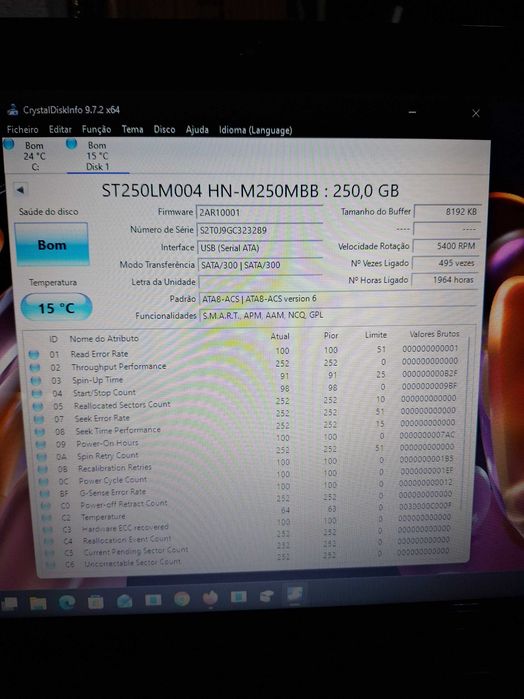This screenshot has width=524, height=699.
Task: Click the status circle beside Recalibration Retries
Action: click(42, 469)
